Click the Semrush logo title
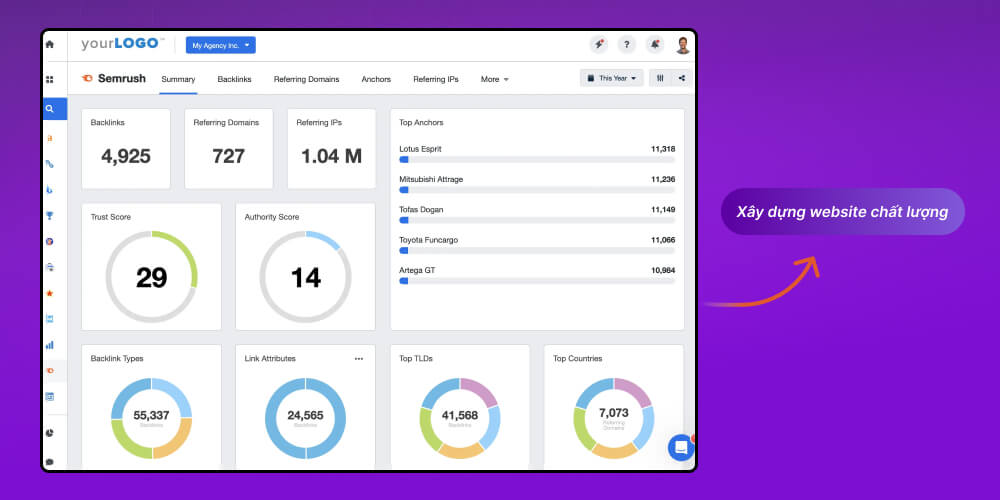 coord(114,78)
